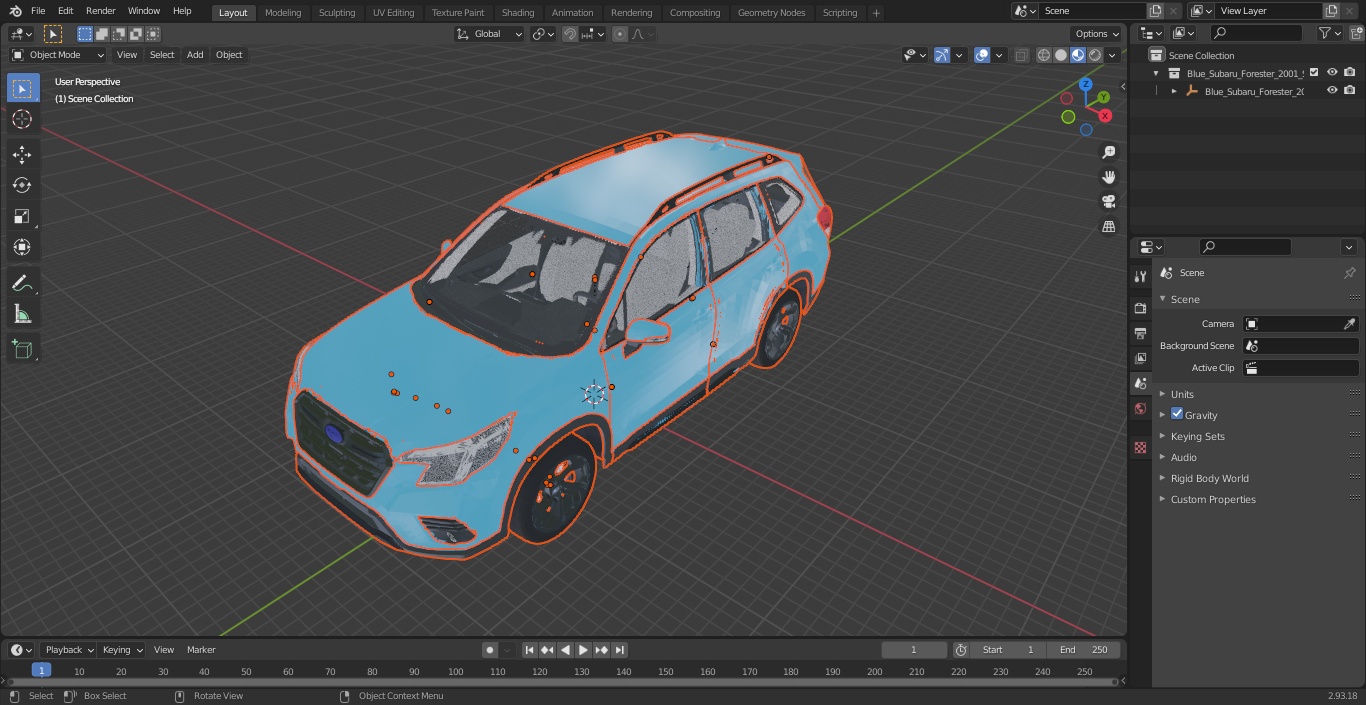Open Object Mode dropdown
Viewport: 1366px width, 705px height.
point(58,55)
